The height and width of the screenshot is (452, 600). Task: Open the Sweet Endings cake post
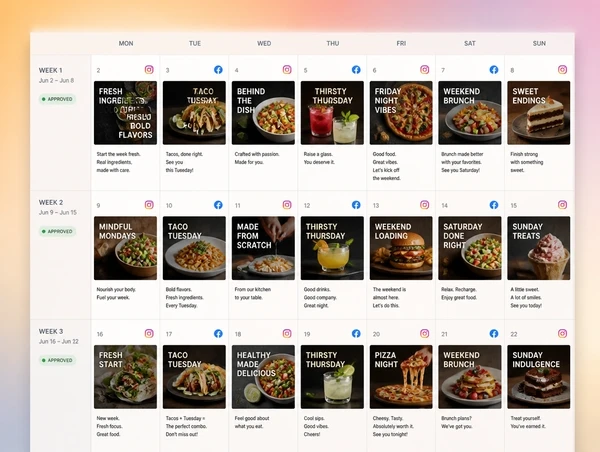pos(539,113)
